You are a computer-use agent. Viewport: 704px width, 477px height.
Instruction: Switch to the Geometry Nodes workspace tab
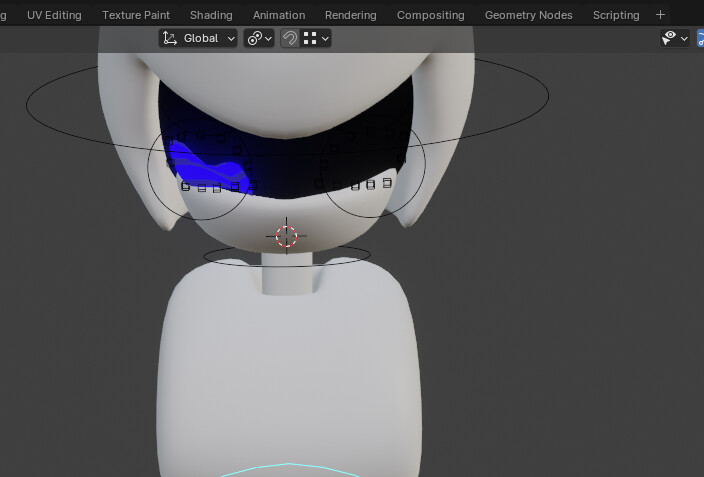[x=528, y=15]
